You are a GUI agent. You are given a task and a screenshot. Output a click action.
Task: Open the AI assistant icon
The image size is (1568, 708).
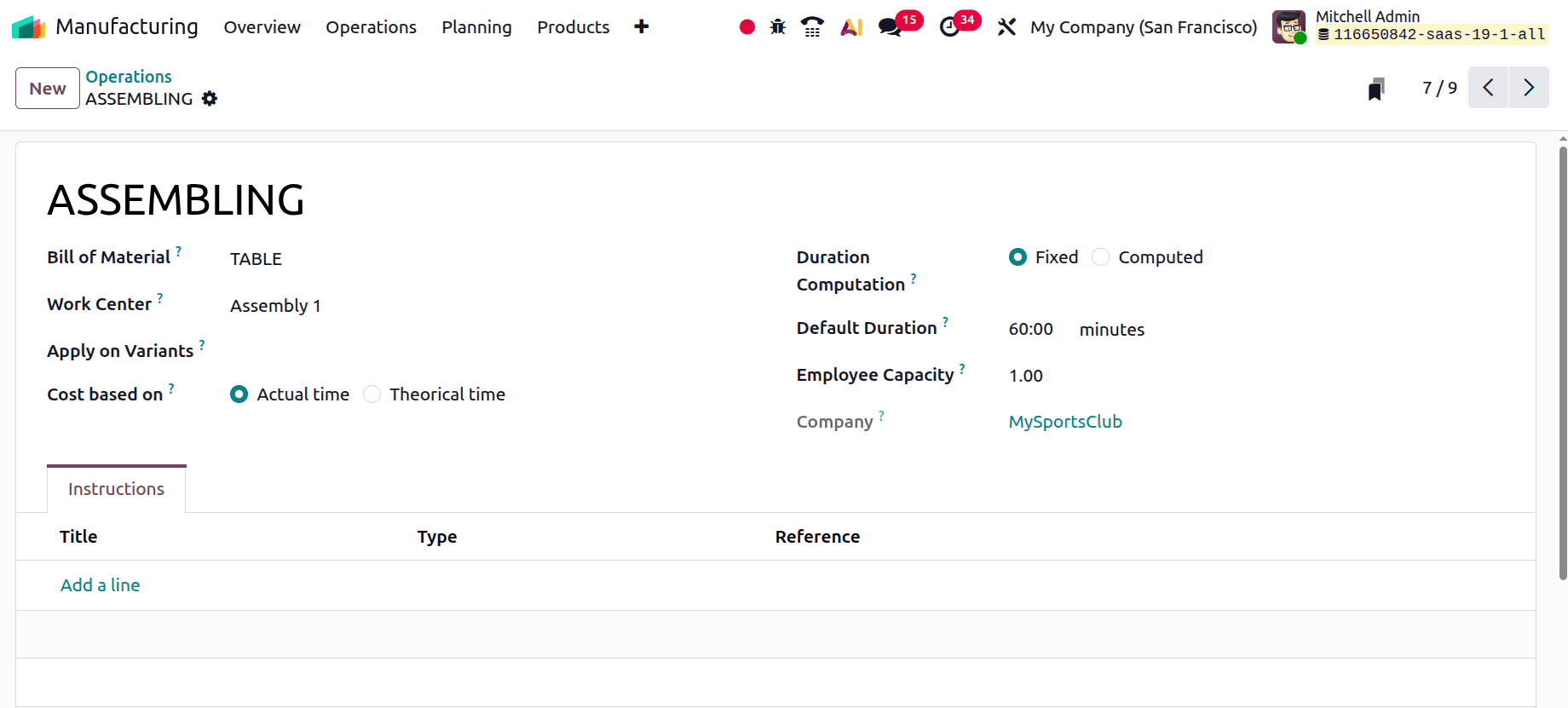[851, 27]
